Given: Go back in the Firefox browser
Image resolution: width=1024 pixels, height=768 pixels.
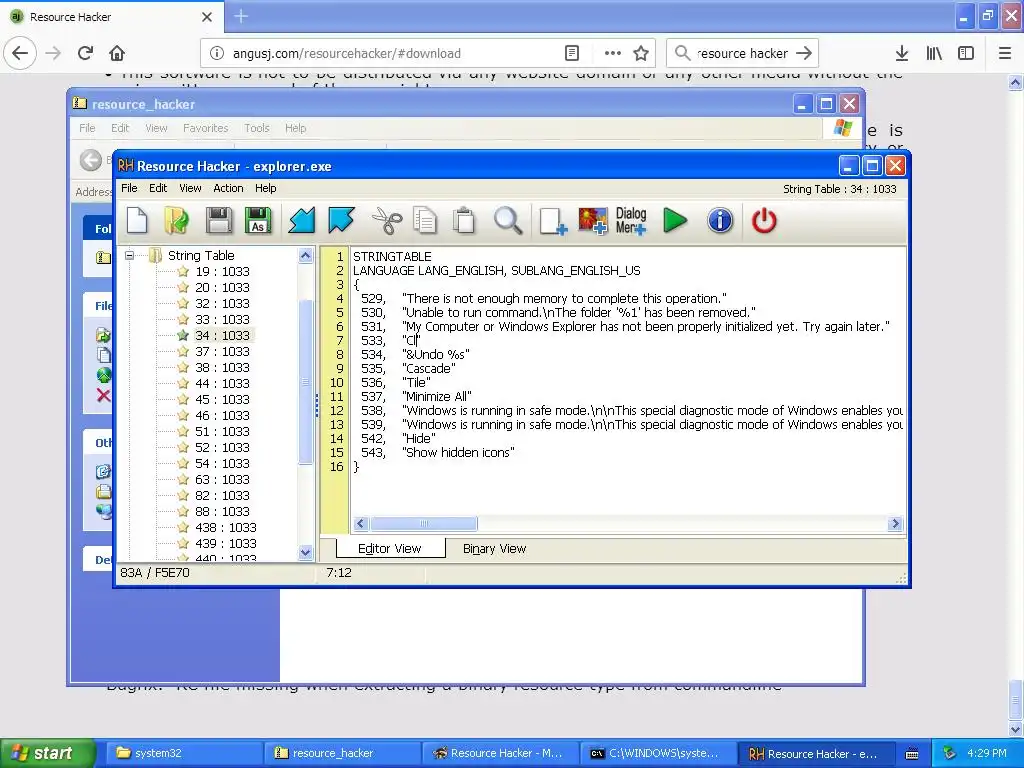Looking at the screenshot, I should point(20,53).
